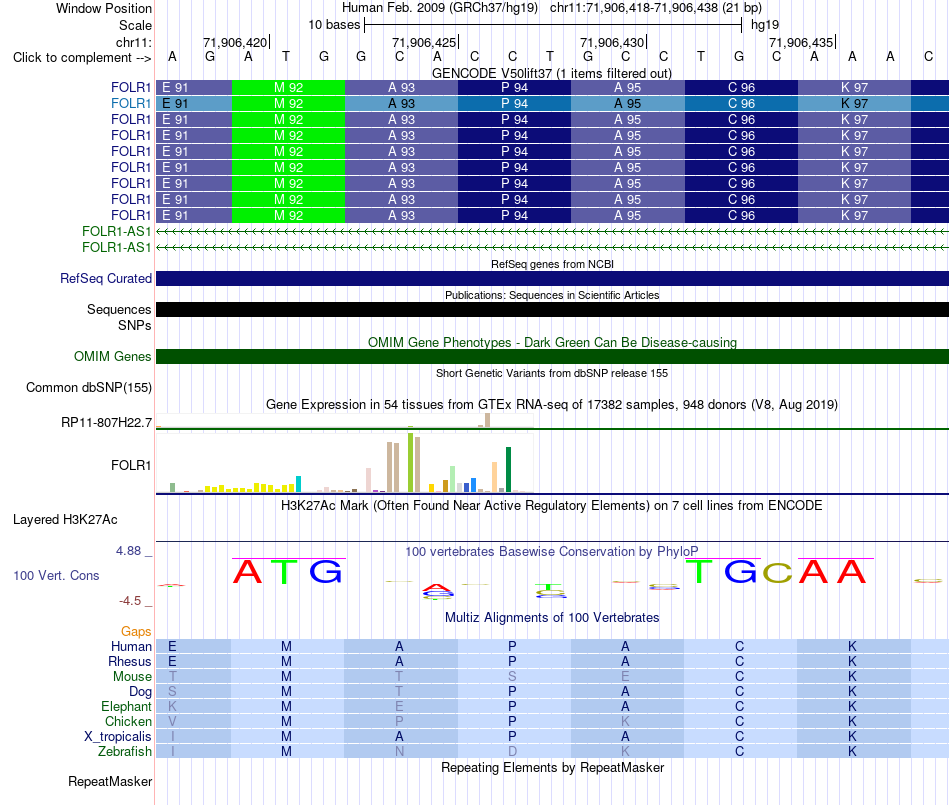This screenshot has height=805, width=950.
Task: Click the 'RefSeq genes from NCBI' title
Action: point(552,264)
